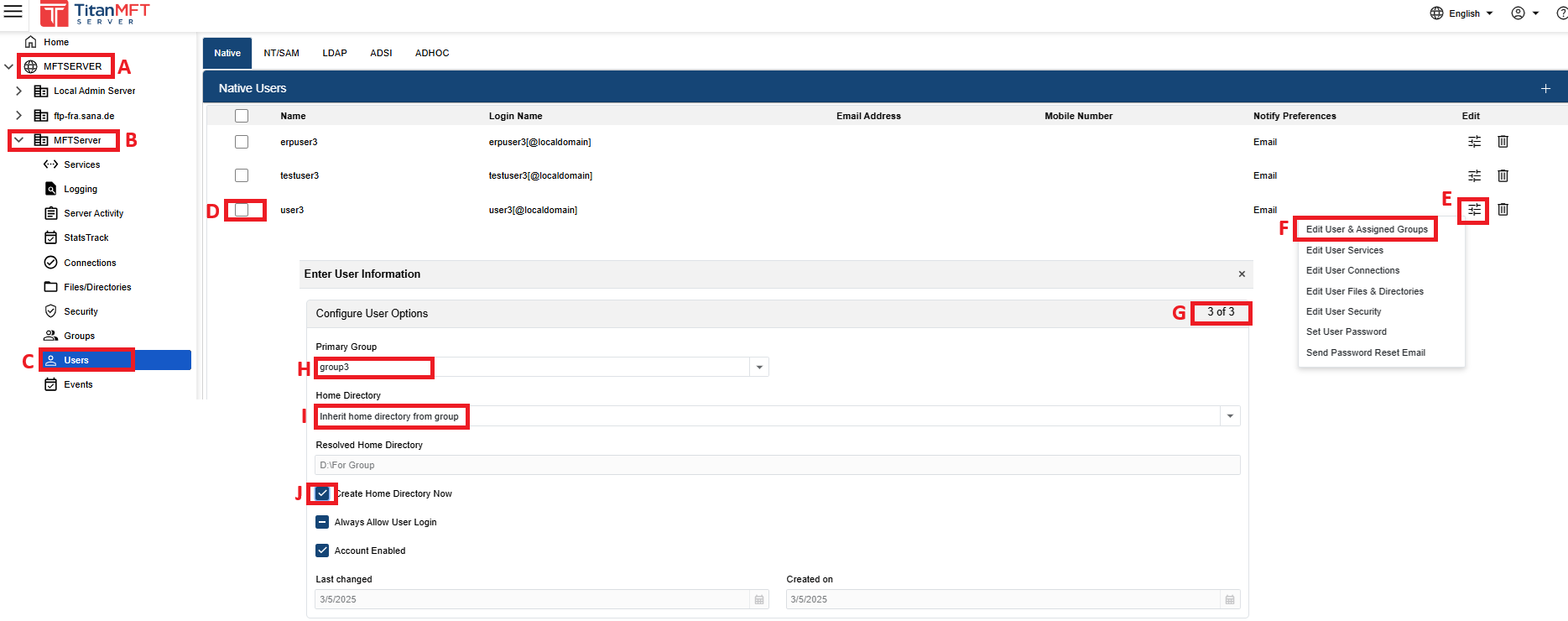Open Server Activity in the sidebar
The width and height of the screenshot is (1568, 621).
(x=93, y=213)
